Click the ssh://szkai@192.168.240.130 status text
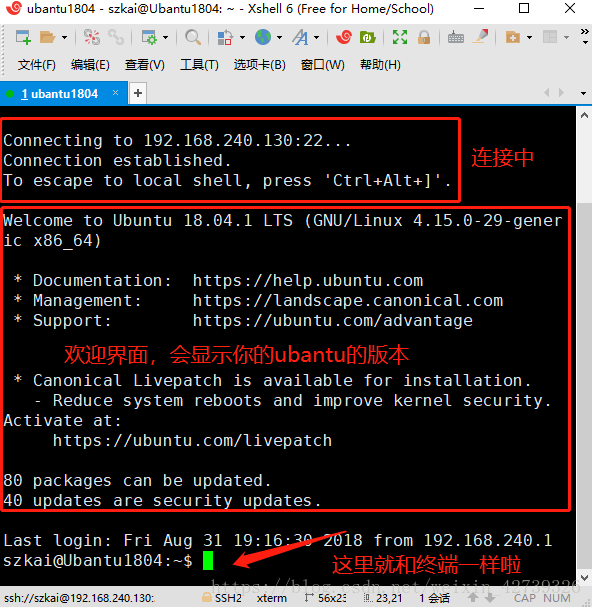592x607 pixels. (79, 598)
